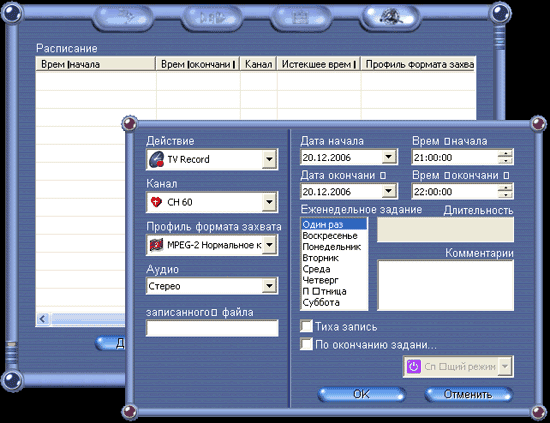Click the Профиль формата захвата column header
The width and height of the screenshot is (550, 423).
[419, 64]
